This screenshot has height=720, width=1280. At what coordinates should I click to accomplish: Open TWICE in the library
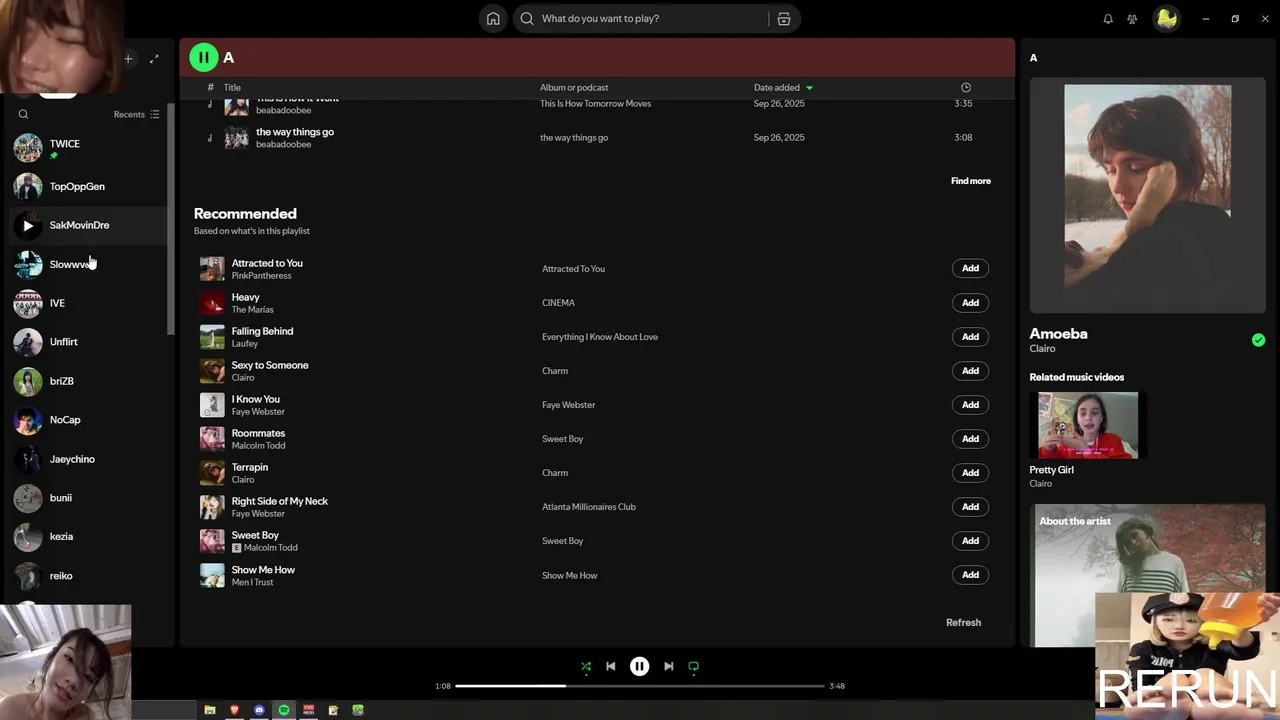tap(88, 148)
